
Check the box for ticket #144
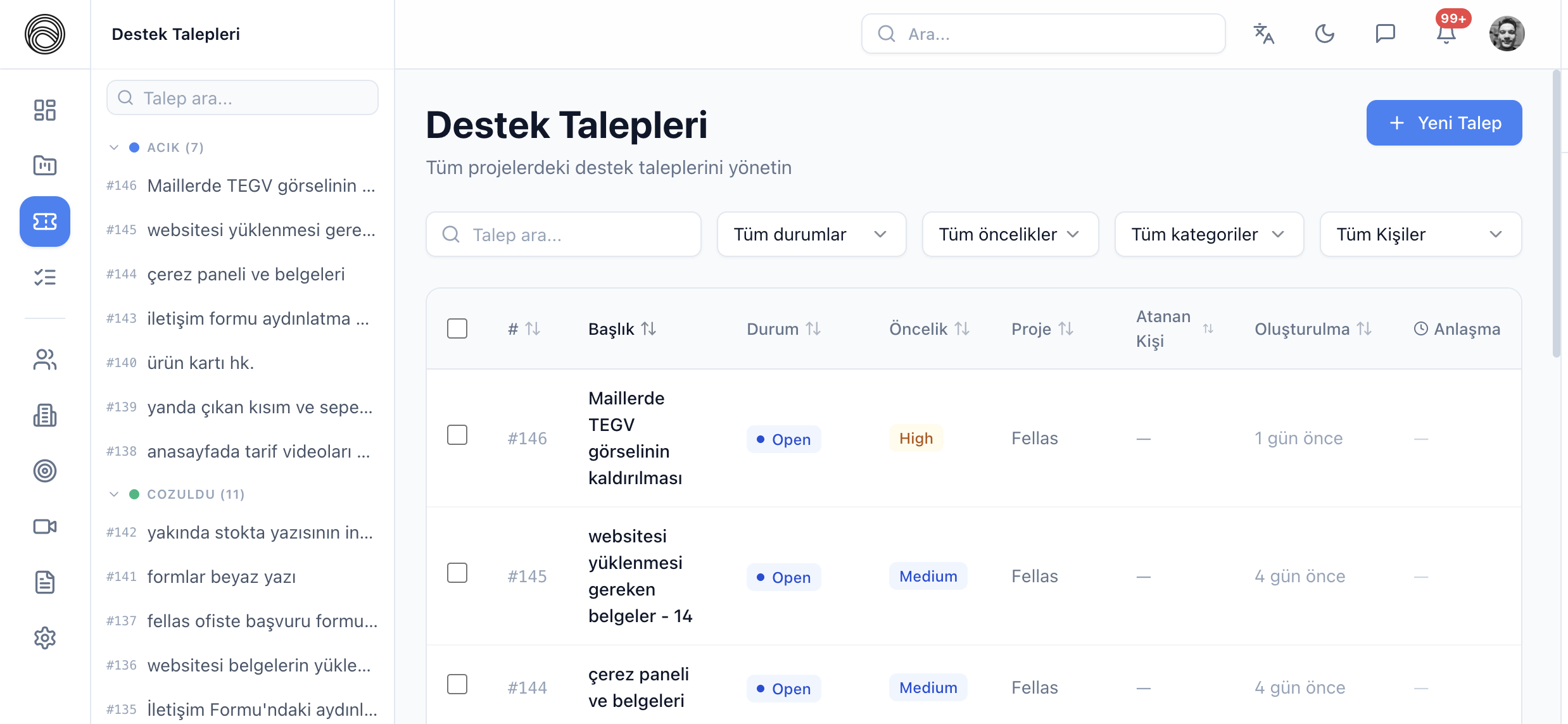click(x=457, y=684)
